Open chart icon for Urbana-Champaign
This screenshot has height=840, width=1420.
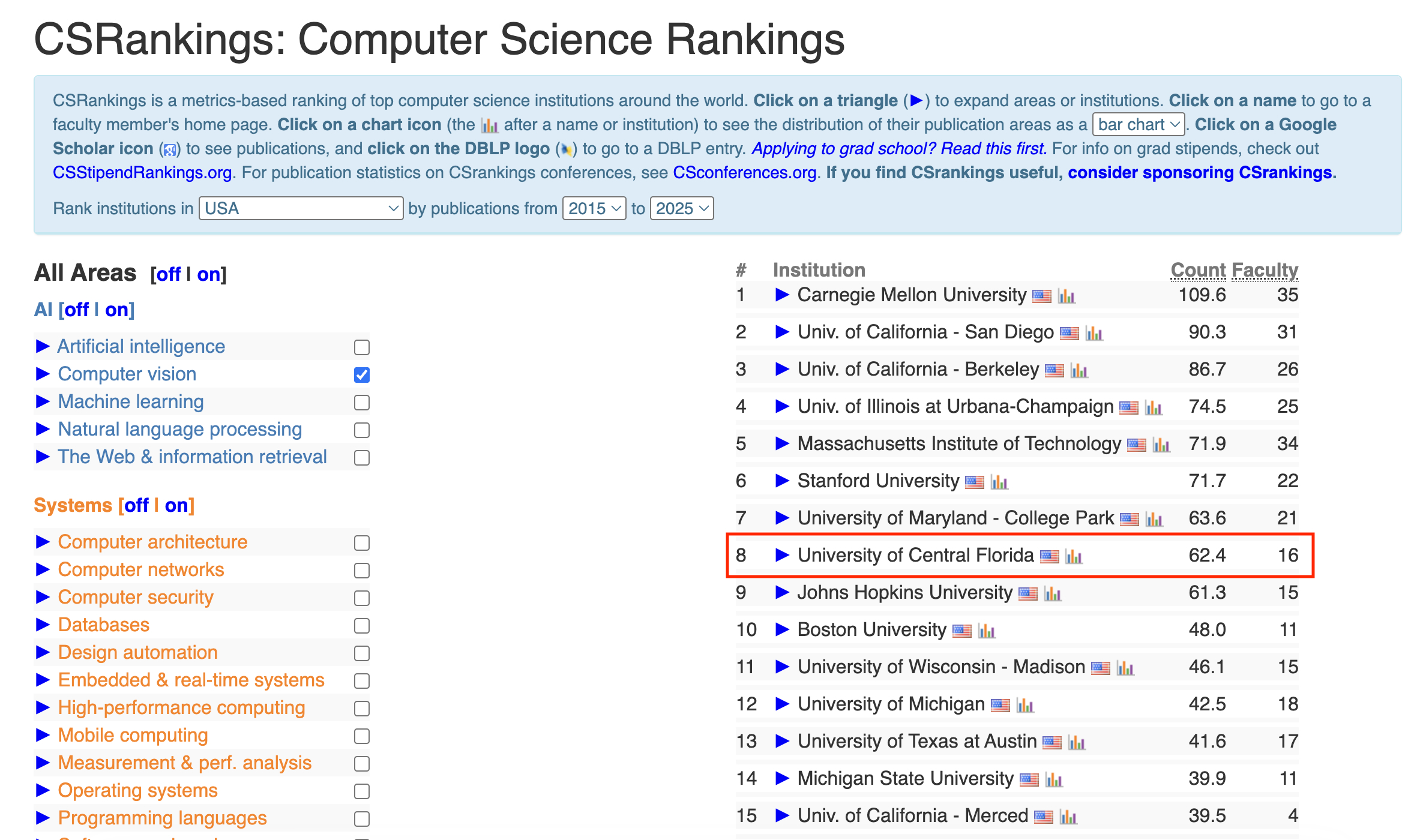(x=1154, y=407)
